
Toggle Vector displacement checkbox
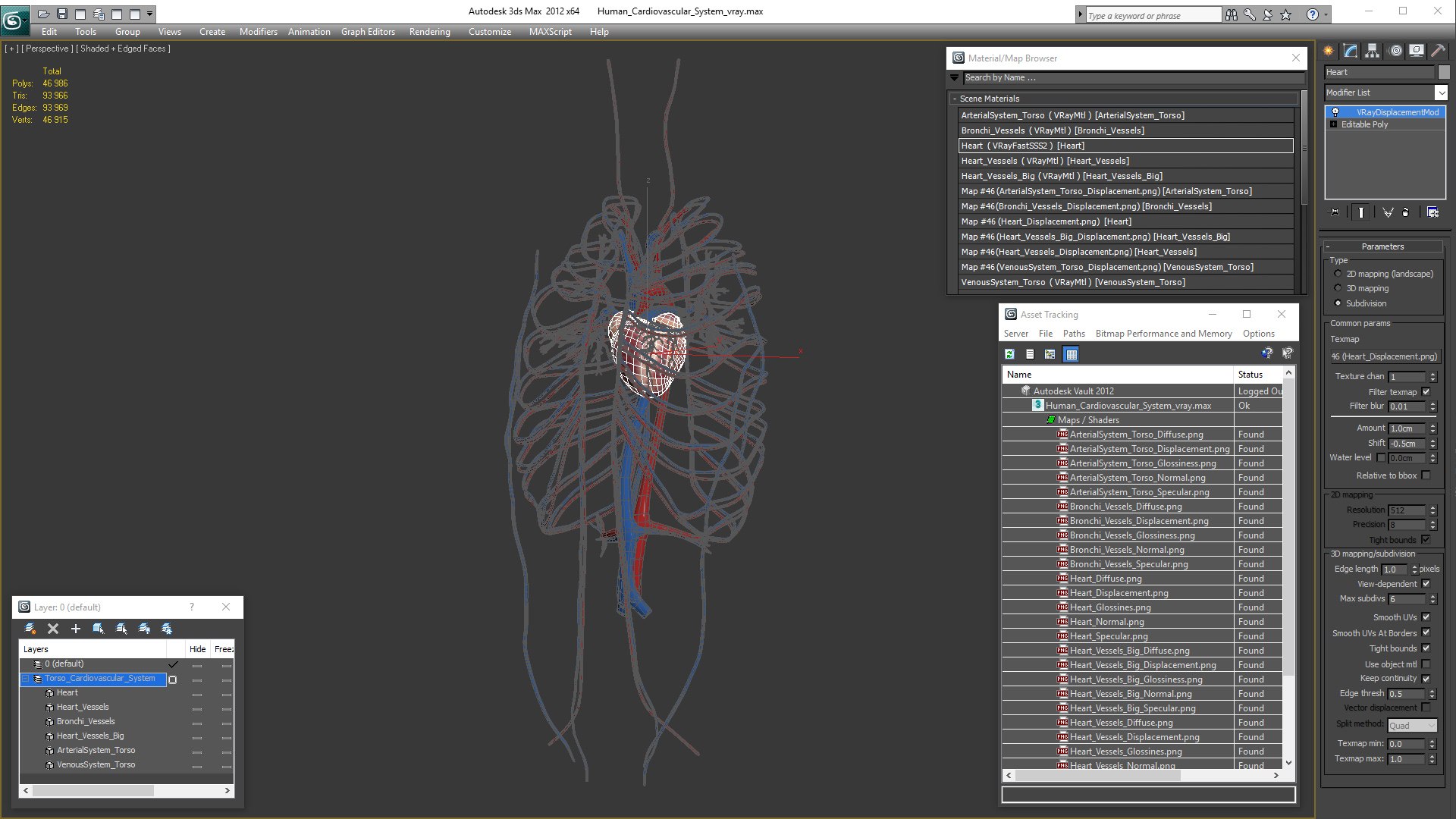pos(1426,708)
